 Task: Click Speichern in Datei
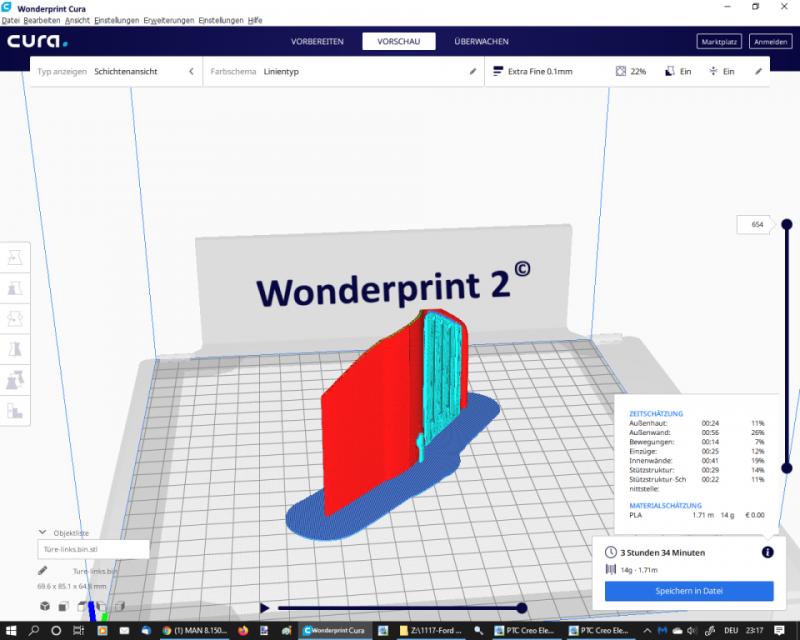point(689,591)
